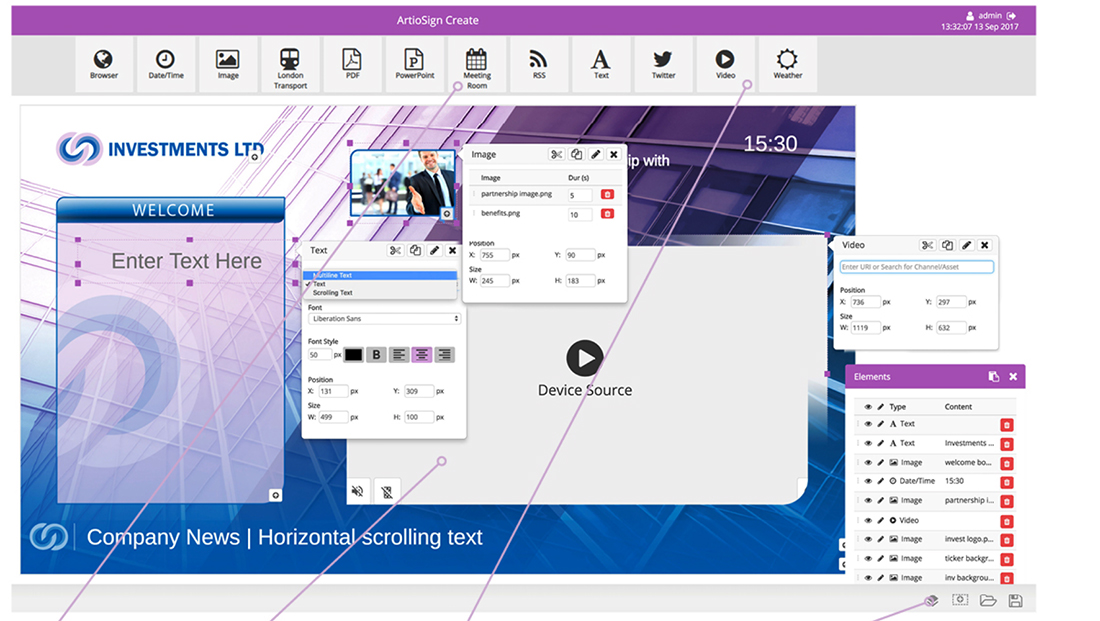This screenshot has height=621, width=1100.
Task: Toggle visibility of ticker backgr... Image element
Action: point(868,559)
